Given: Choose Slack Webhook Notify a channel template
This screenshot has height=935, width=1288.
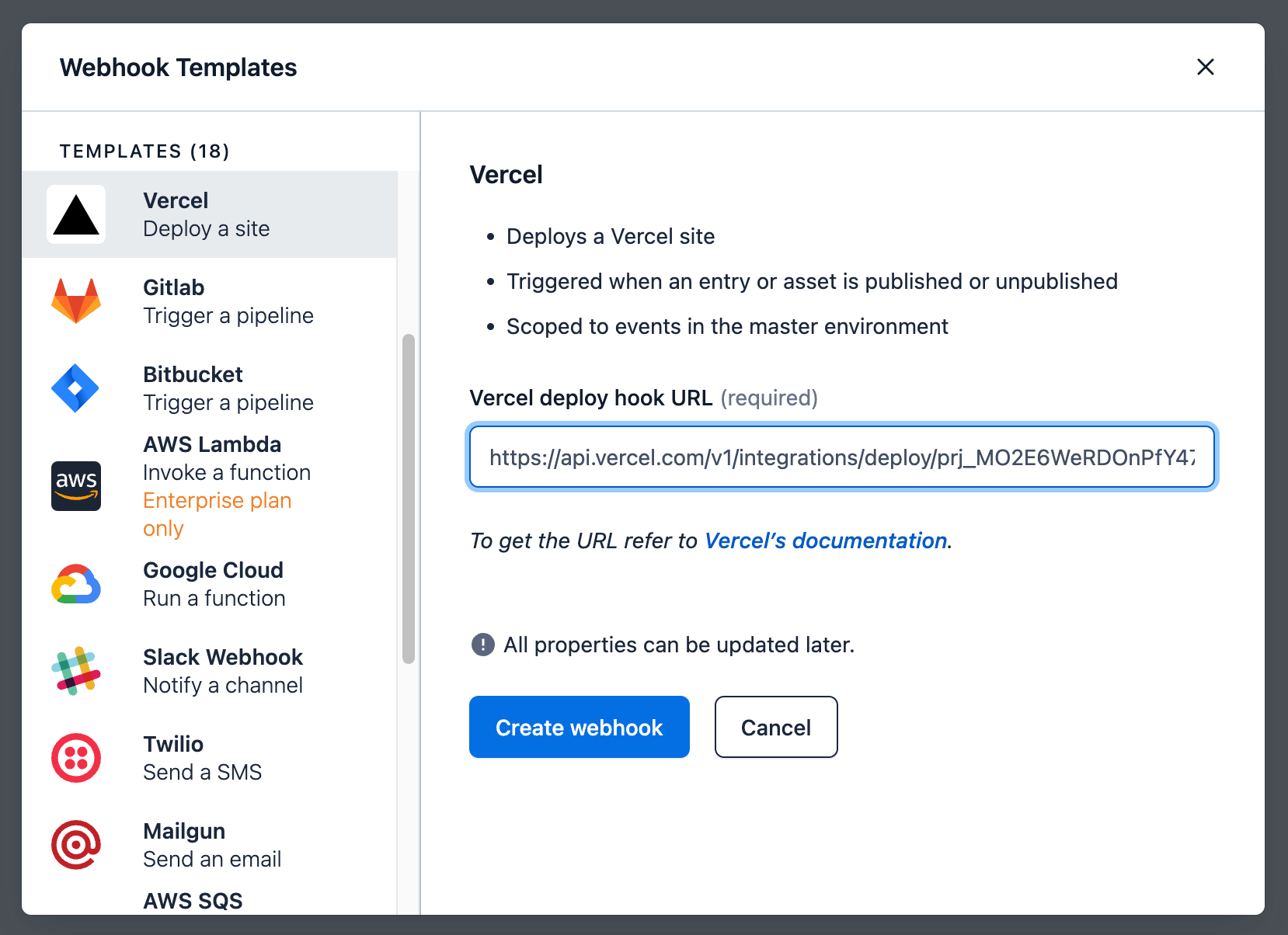Looking at the screenshot, I should [x=210, y=671].
